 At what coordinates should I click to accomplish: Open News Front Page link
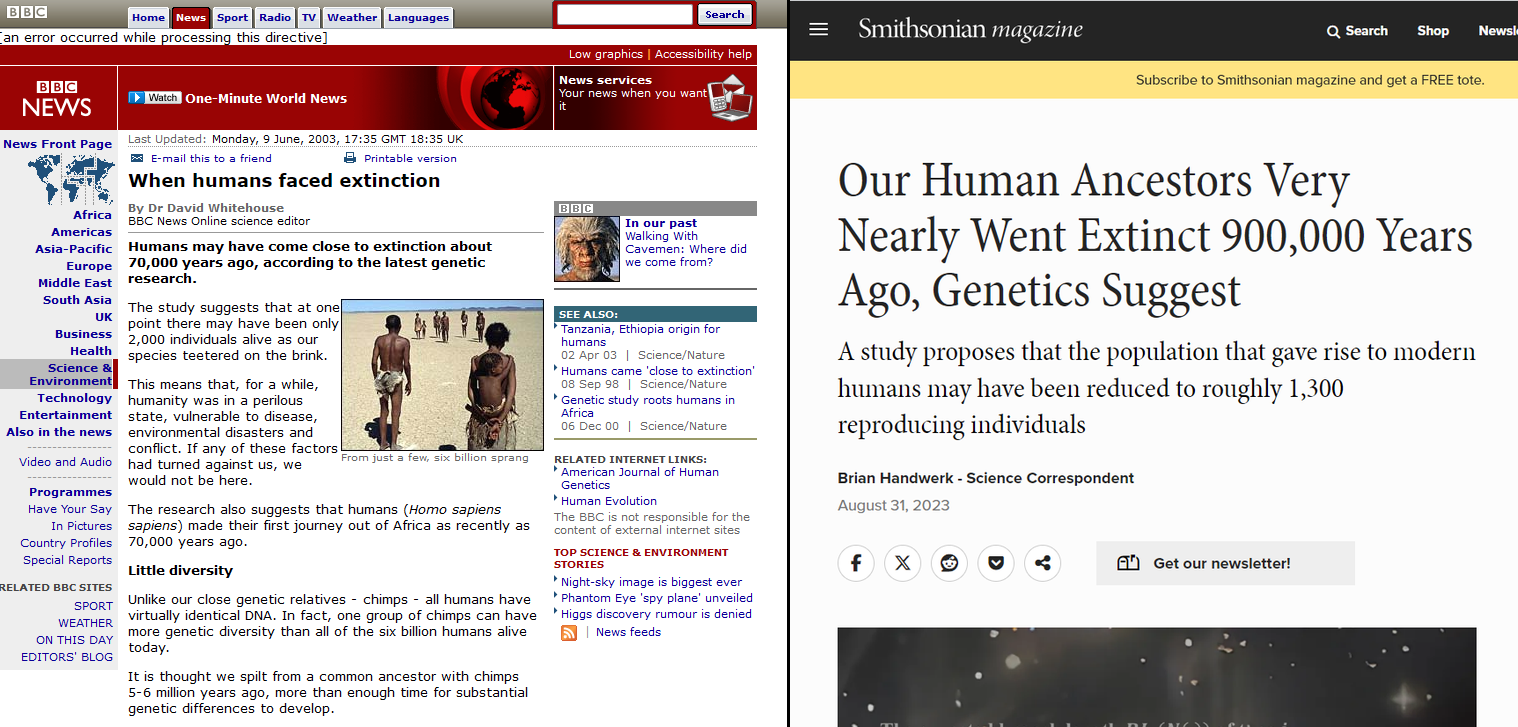[x=57, y=144]
